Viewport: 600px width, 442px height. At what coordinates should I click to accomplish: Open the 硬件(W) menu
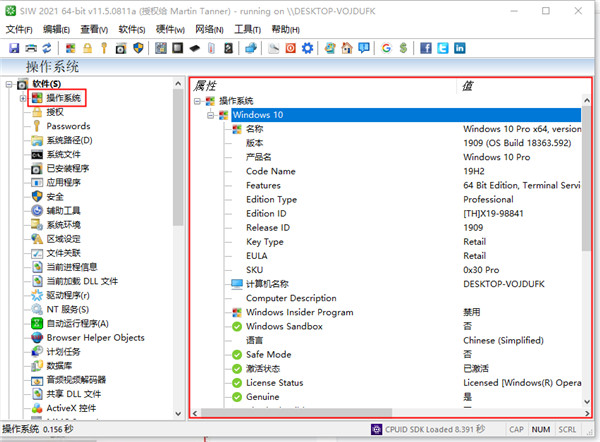click(170, 29)
